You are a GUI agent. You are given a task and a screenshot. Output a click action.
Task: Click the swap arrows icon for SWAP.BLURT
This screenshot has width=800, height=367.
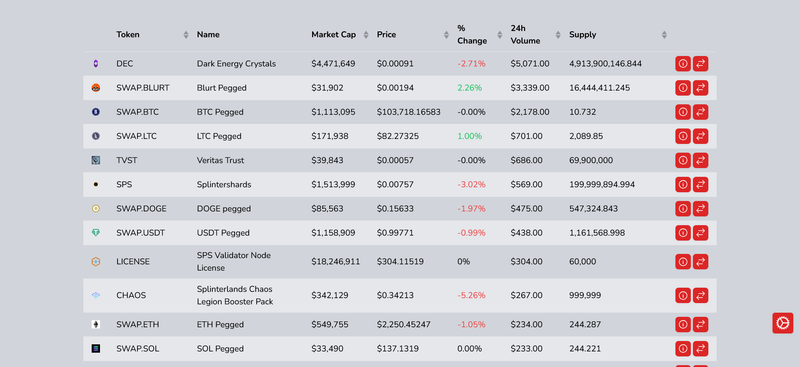point(701,88)
